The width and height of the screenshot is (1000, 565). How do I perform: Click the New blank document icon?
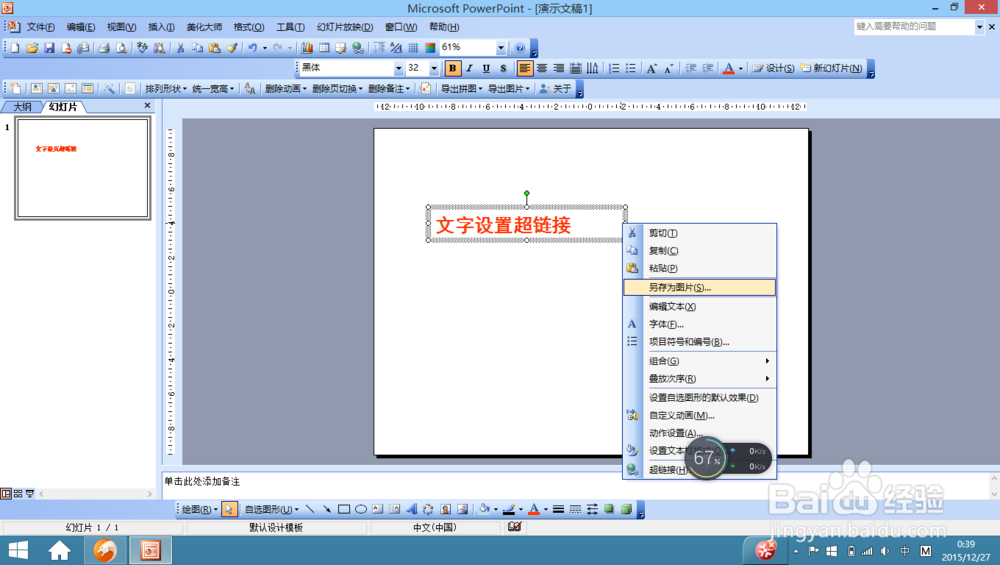coord(15,48)
